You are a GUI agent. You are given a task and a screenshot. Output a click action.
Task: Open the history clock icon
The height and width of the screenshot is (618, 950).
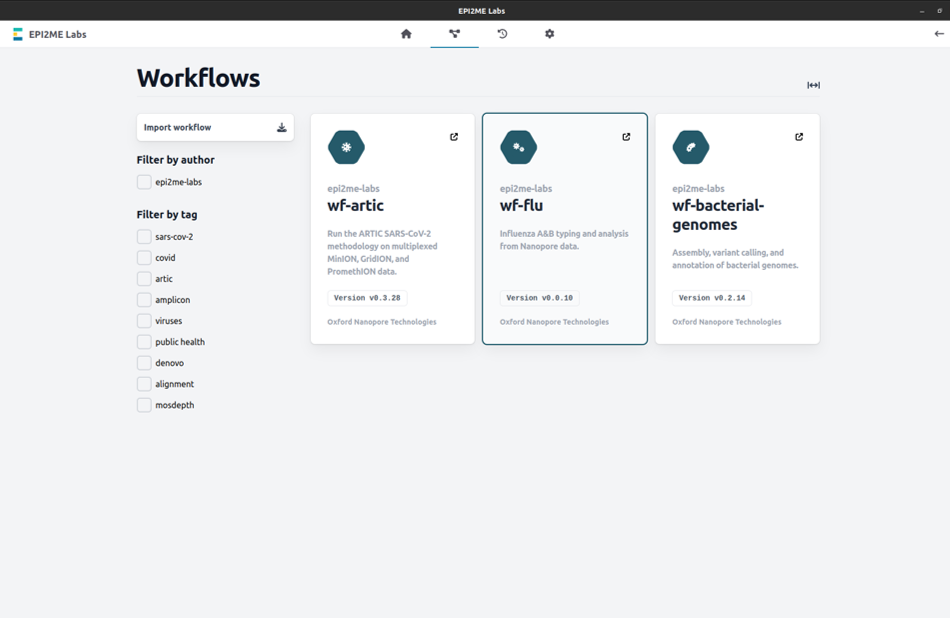pyautogui.click(x=502, y=34)
